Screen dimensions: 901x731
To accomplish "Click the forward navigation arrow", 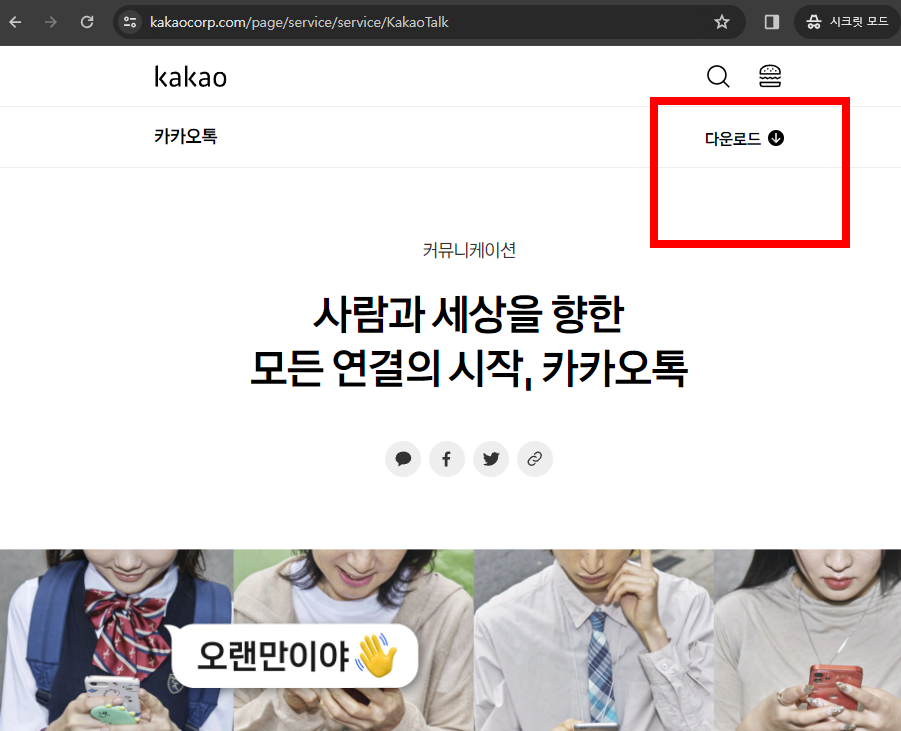I will [49, 21].
